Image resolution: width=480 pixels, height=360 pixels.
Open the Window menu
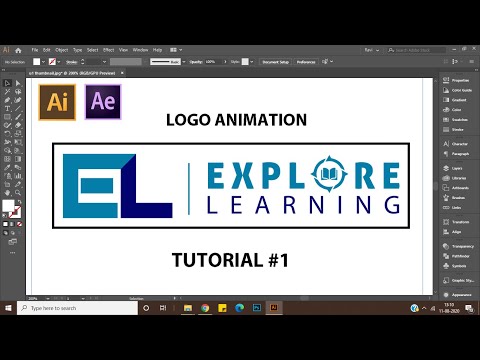tap(140, 50)
